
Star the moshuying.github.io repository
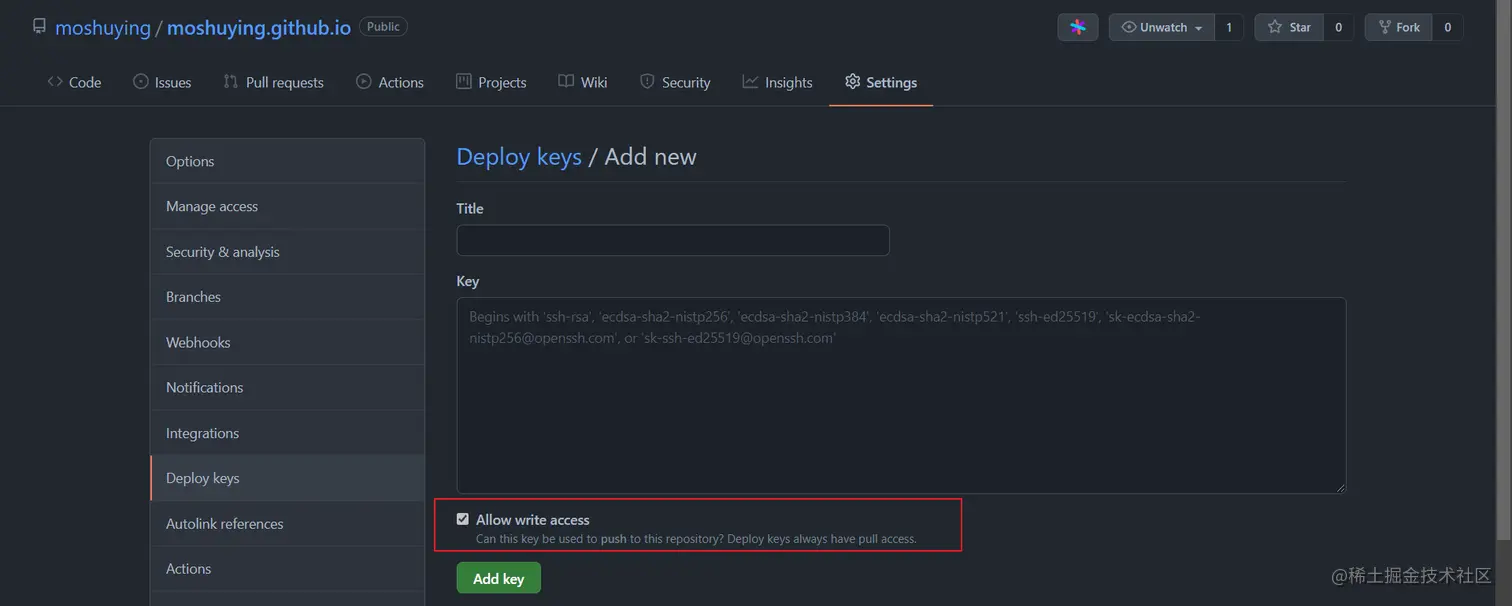[1289, 27]
